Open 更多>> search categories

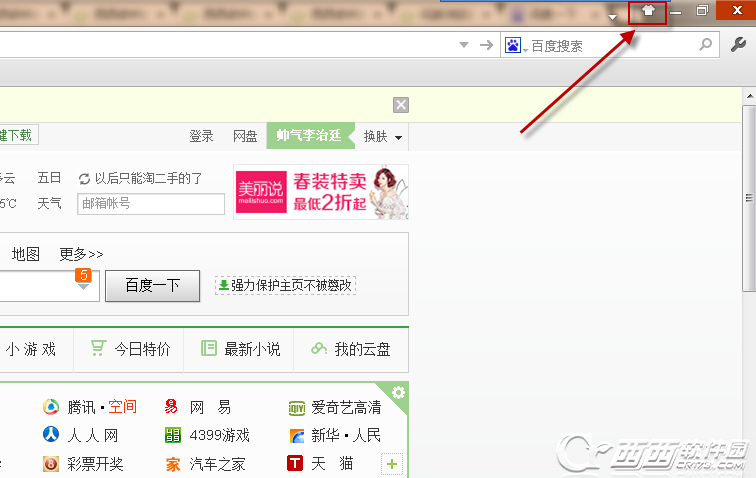pos(81,254)
